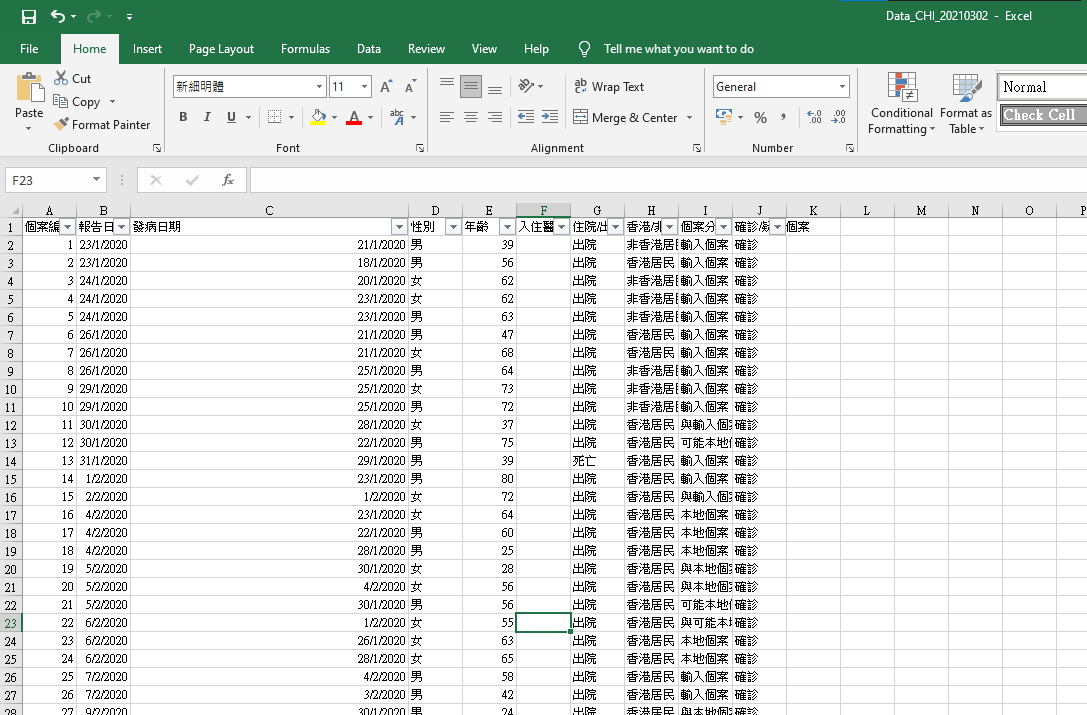Click the Paste clipboard icon

[29, 90]
